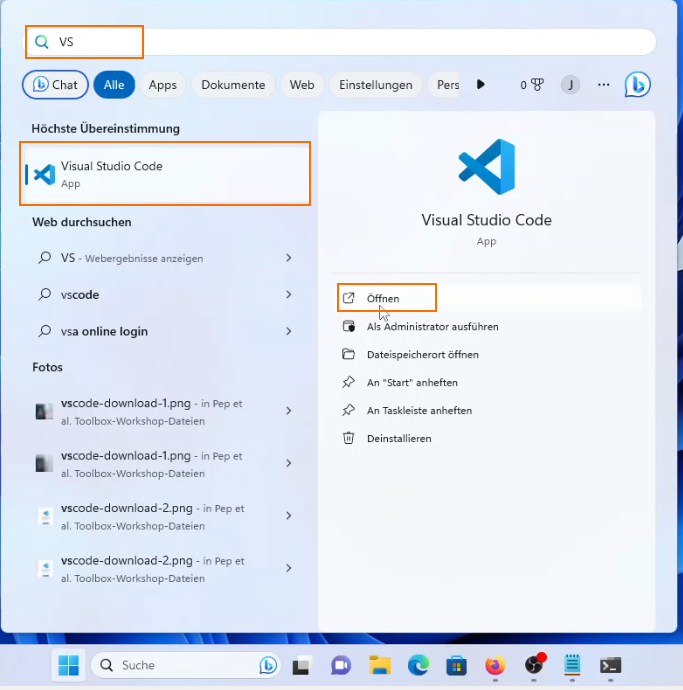Select Visual Studio Code best match result

(166, 174)
